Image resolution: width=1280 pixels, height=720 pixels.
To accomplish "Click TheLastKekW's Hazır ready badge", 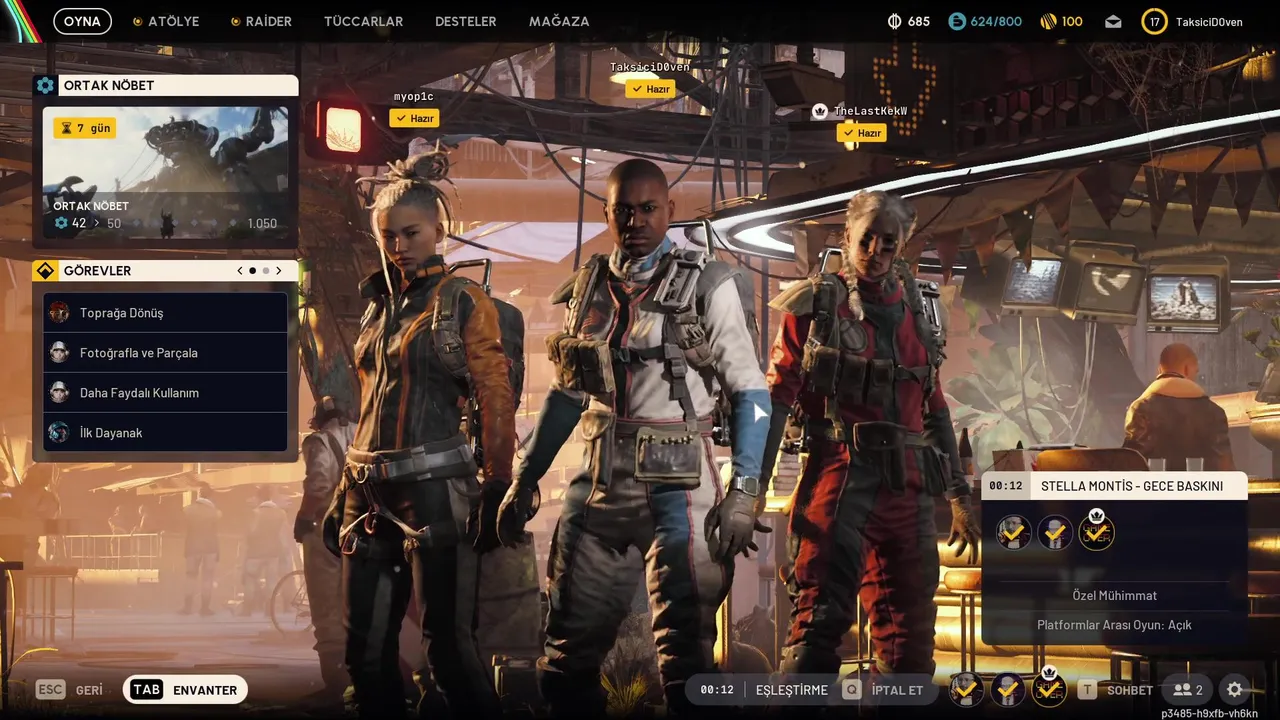I will click(x=862, y=133).
